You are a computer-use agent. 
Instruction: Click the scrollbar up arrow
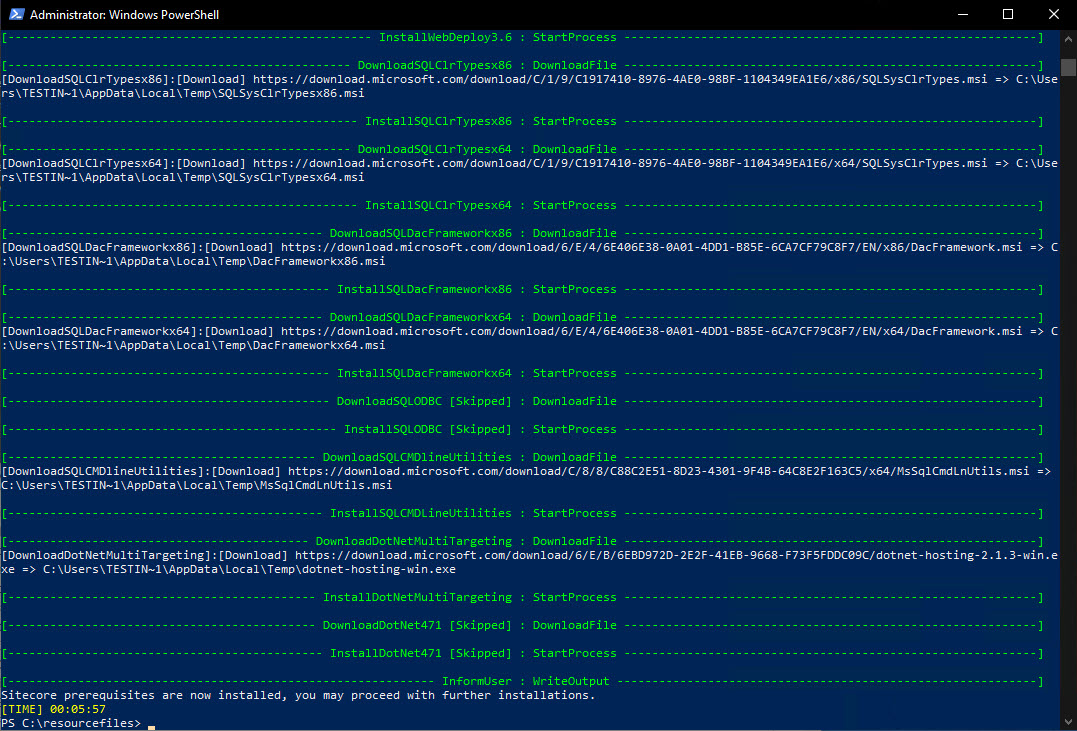click(1068, 40)
